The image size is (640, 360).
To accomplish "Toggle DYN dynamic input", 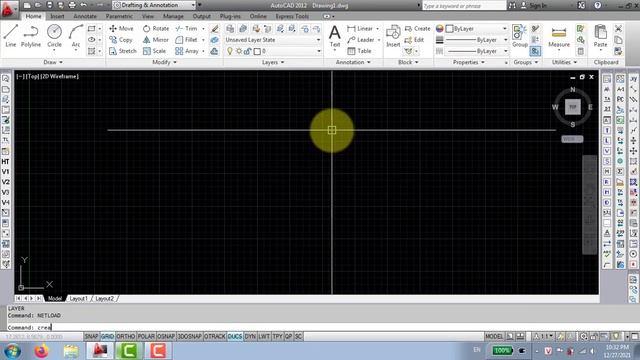I will pos(250,336).
